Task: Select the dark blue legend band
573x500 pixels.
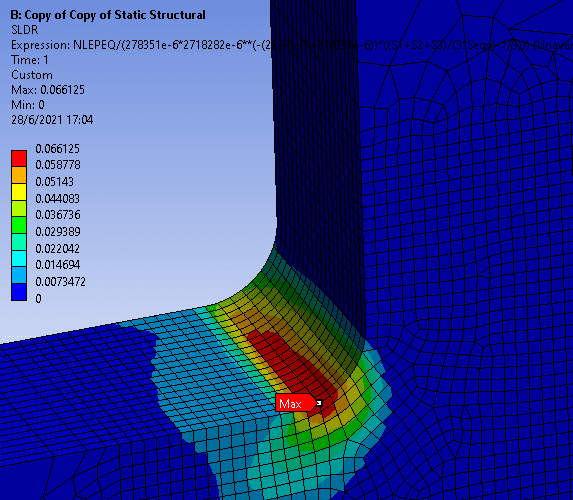Action: pyautogui.click(x=19, y=292)
